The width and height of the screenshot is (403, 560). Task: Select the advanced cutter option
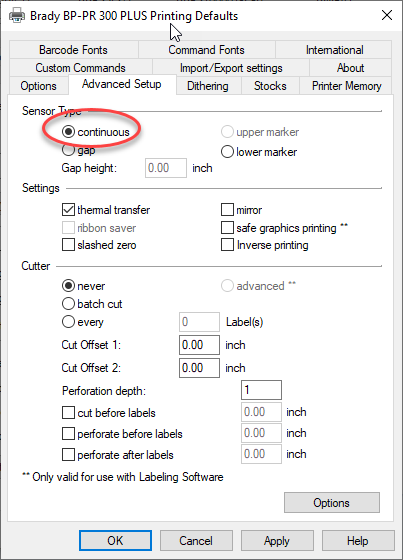point(259,286)
